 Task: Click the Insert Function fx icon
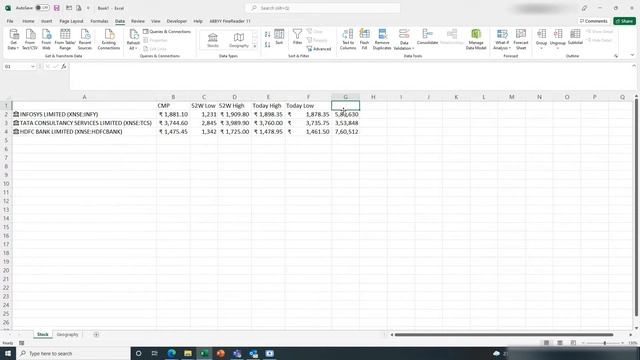coord(64,67)
